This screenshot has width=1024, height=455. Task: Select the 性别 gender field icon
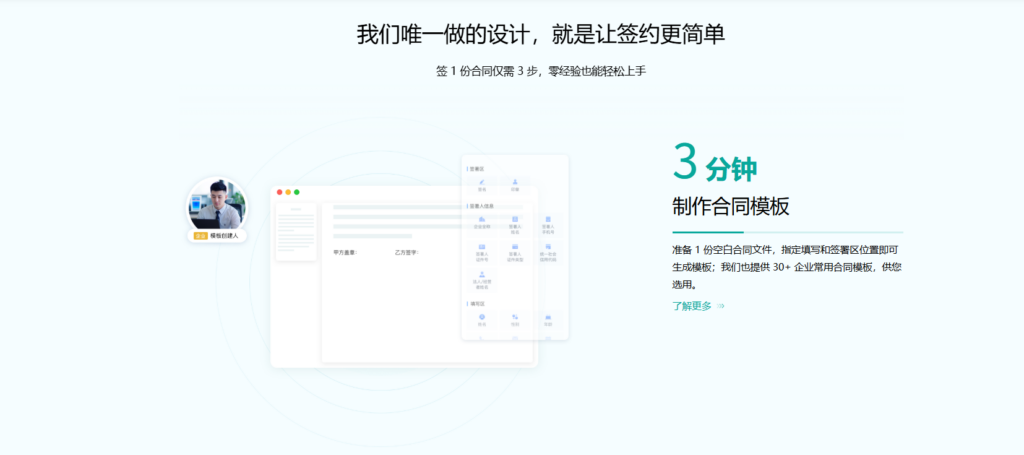click(515, 317)
